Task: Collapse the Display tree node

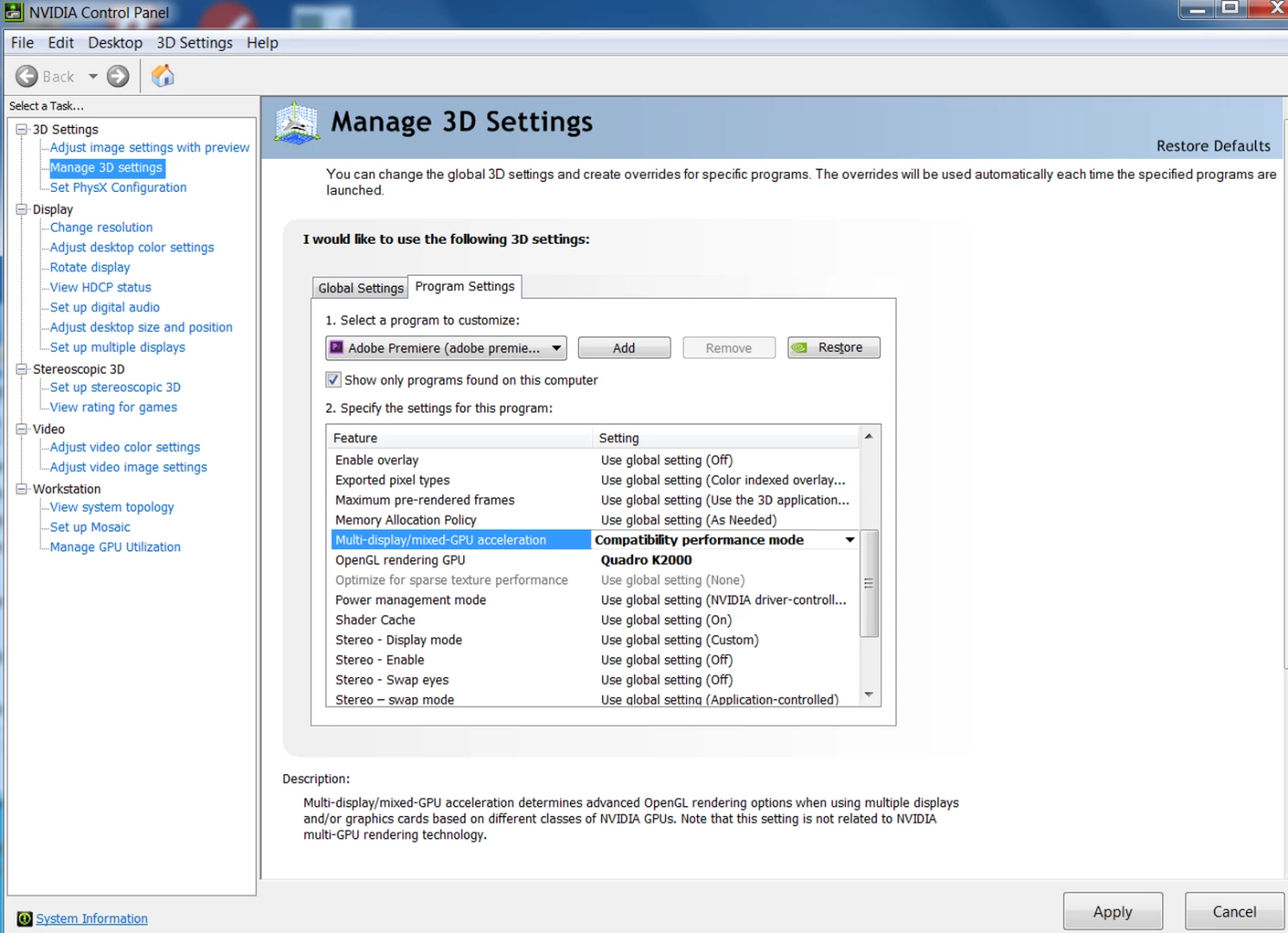Action: point(22,209)
